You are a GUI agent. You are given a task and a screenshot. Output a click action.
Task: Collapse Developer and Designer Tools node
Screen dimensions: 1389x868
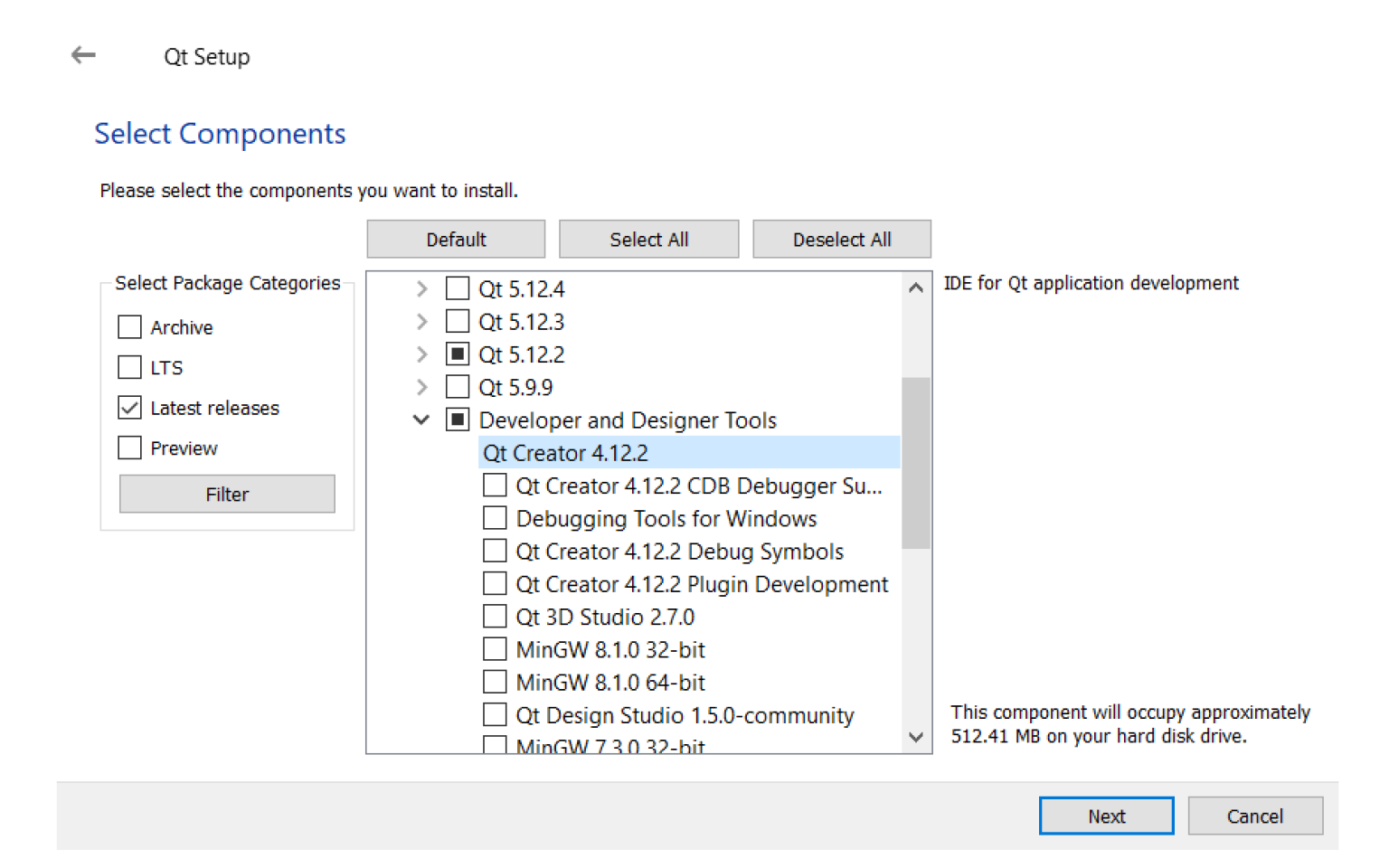pos(421,420)
